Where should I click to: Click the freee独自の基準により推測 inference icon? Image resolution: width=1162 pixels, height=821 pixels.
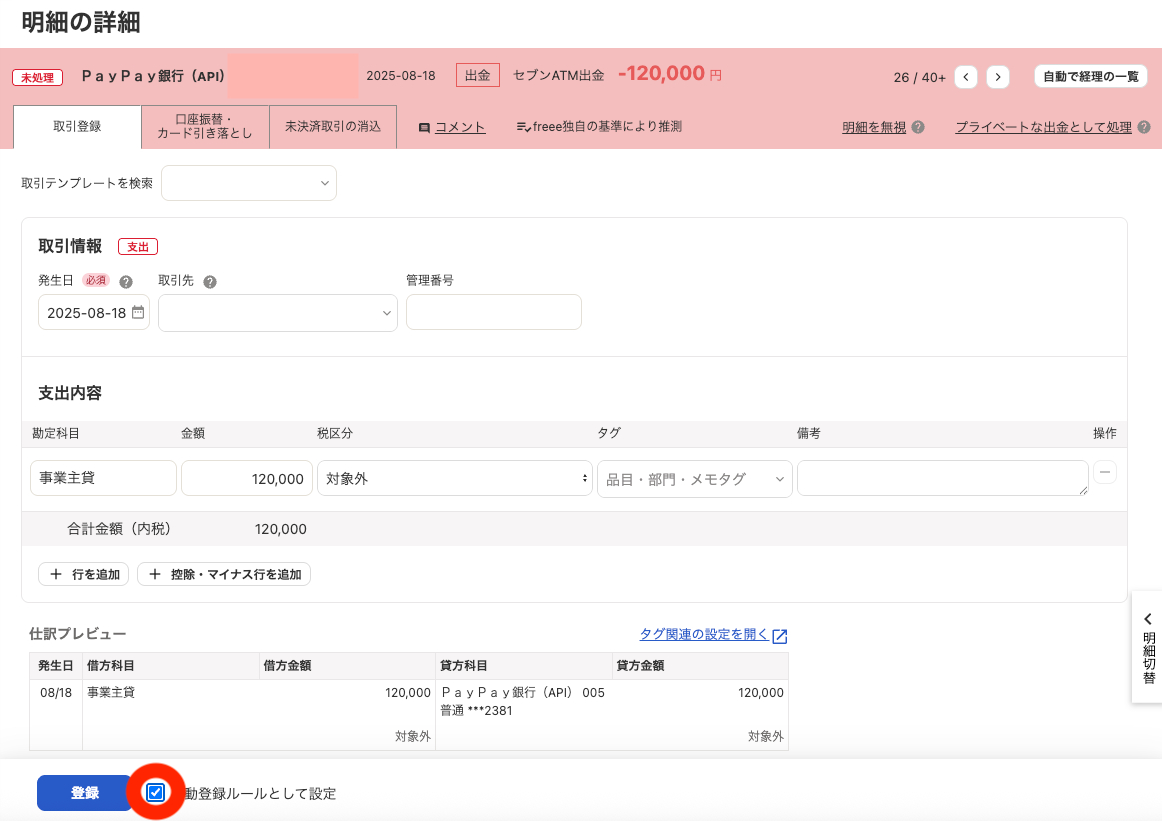(x=522, y=126)
